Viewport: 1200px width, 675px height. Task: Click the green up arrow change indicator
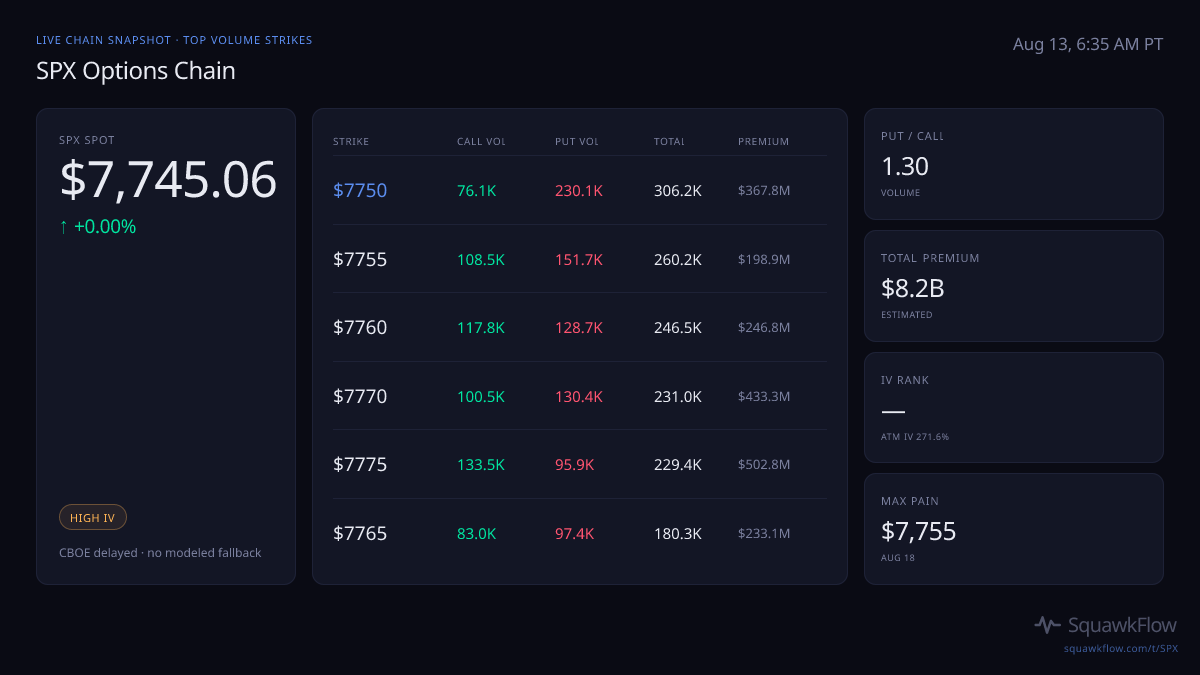[64, 227]
